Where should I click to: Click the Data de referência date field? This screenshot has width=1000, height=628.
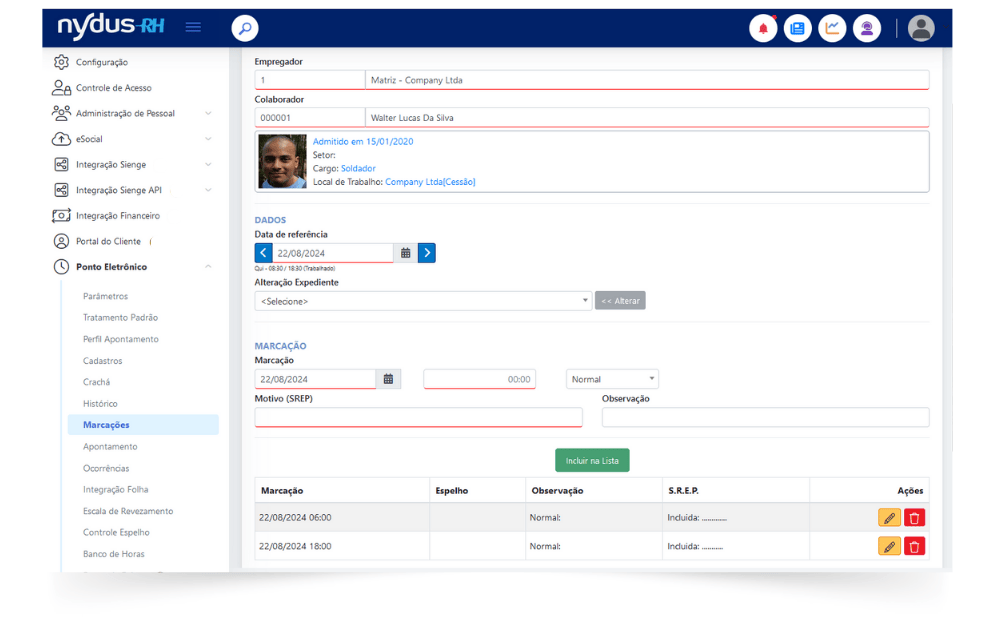point(333,253)
